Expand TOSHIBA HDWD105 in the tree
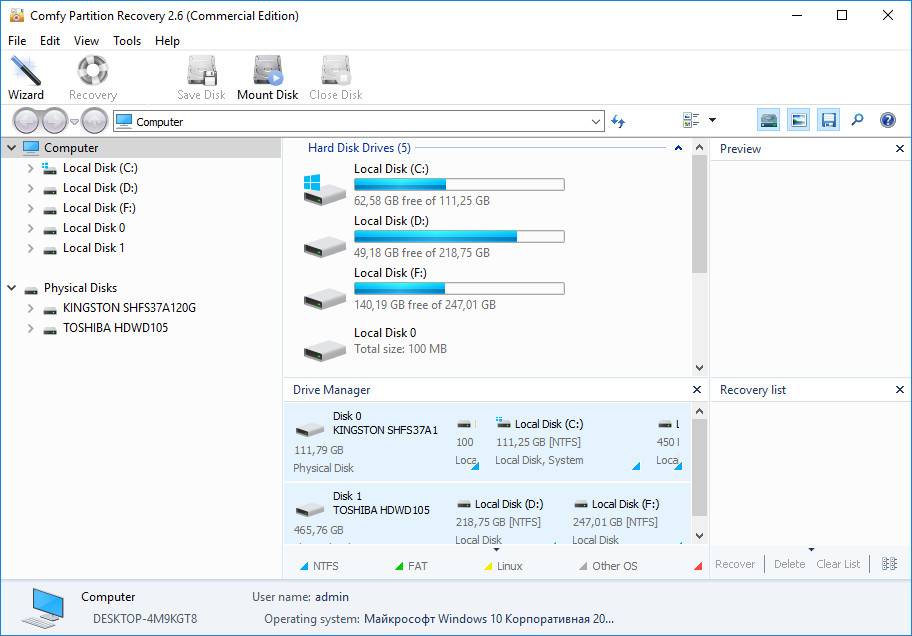 pyautogui.click(x=30, y=328)
